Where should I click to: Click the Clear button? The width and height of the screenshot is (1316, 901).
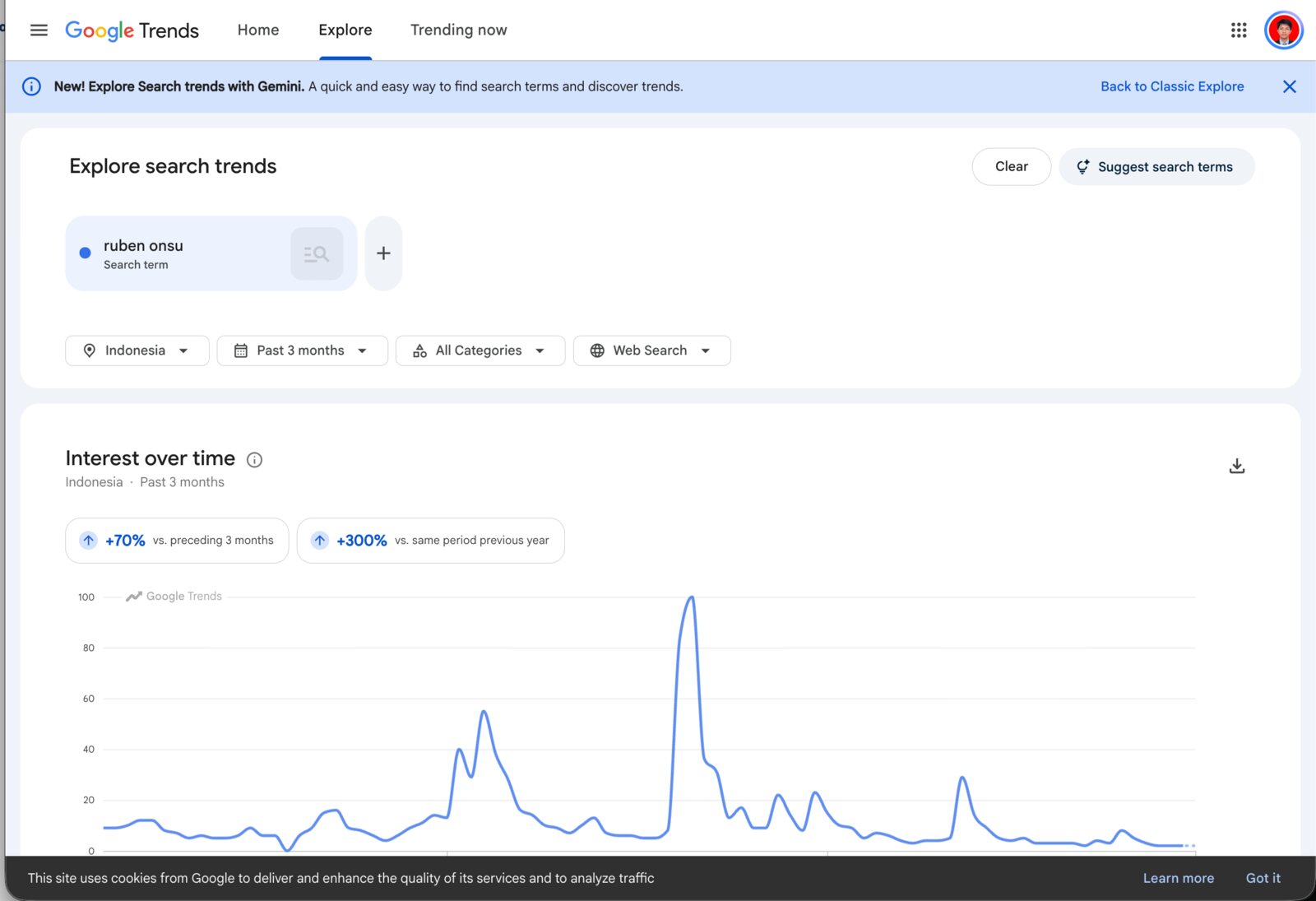[x=1012, y=167]
